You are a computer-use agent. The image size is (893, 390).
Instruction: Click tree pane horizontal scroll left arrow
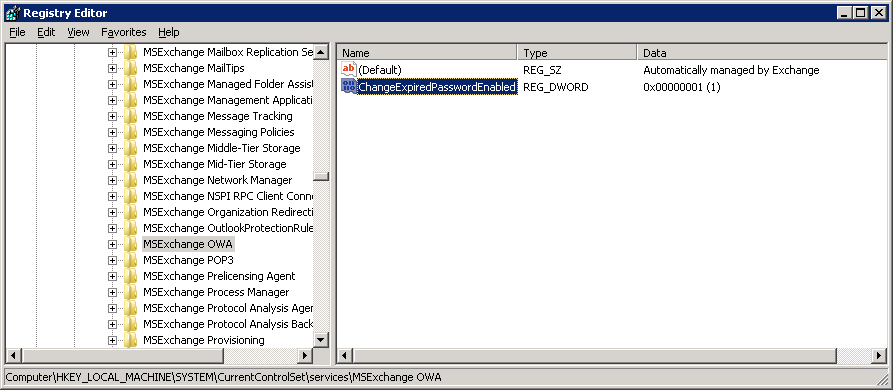click(x=14, y=356)
